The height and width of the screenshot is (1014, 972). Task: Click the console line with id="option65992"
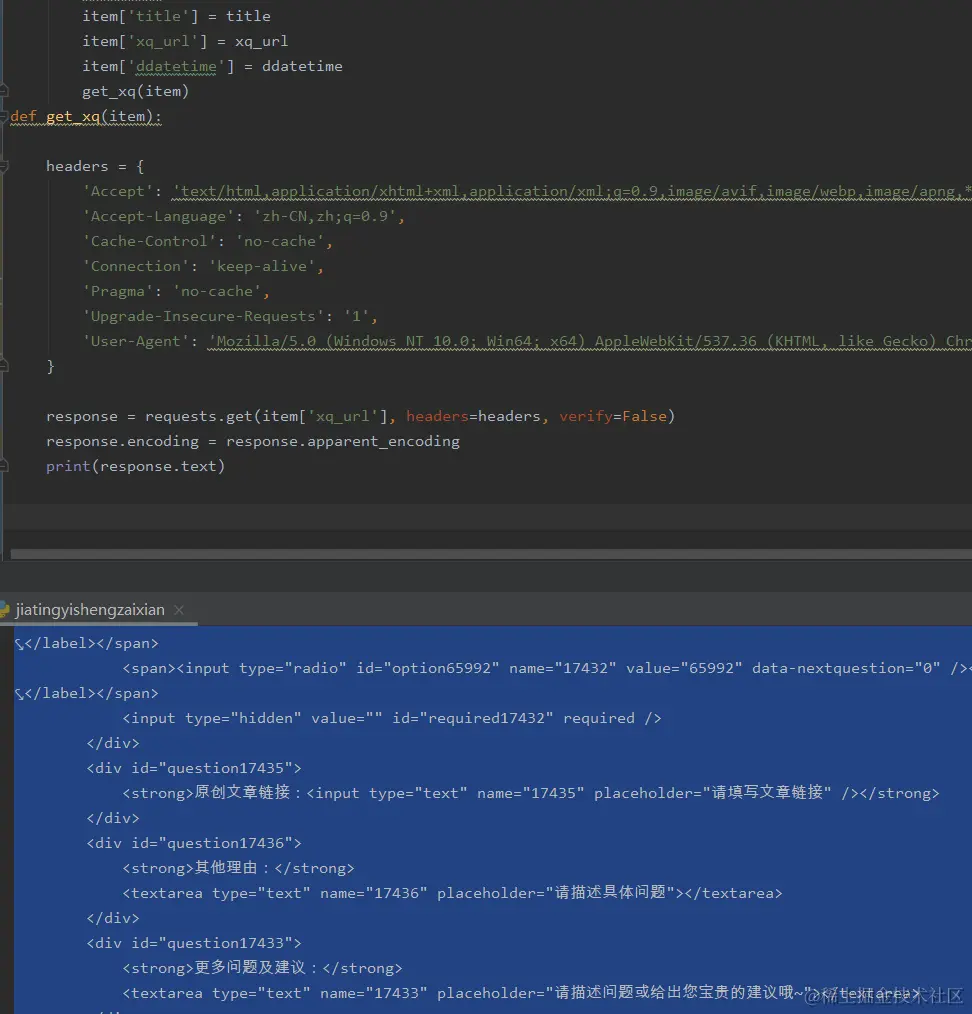click(x=546, y=668)
